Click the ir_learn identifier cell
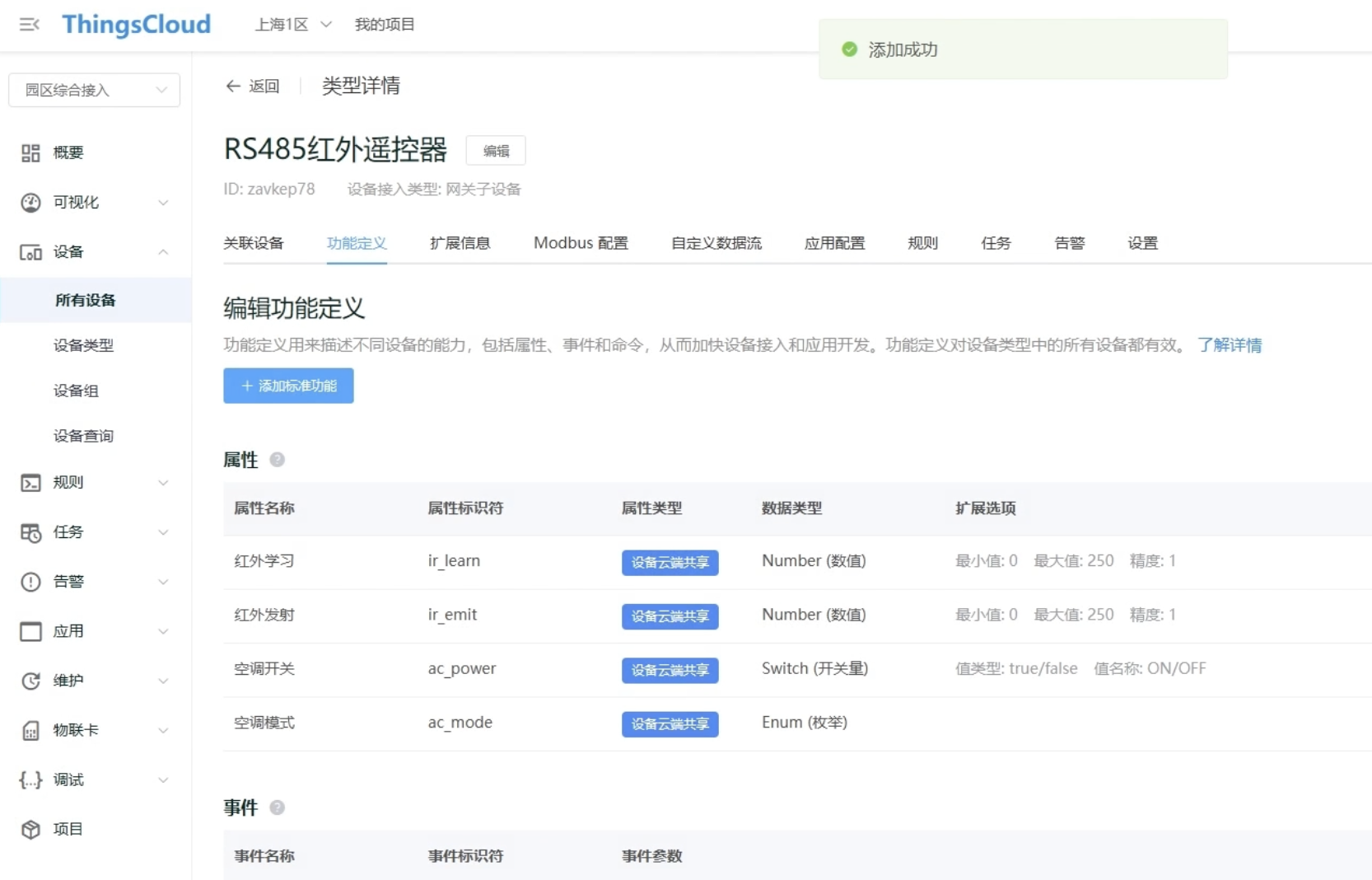Viewport: 1372px width, 880px height. [454, 561]
